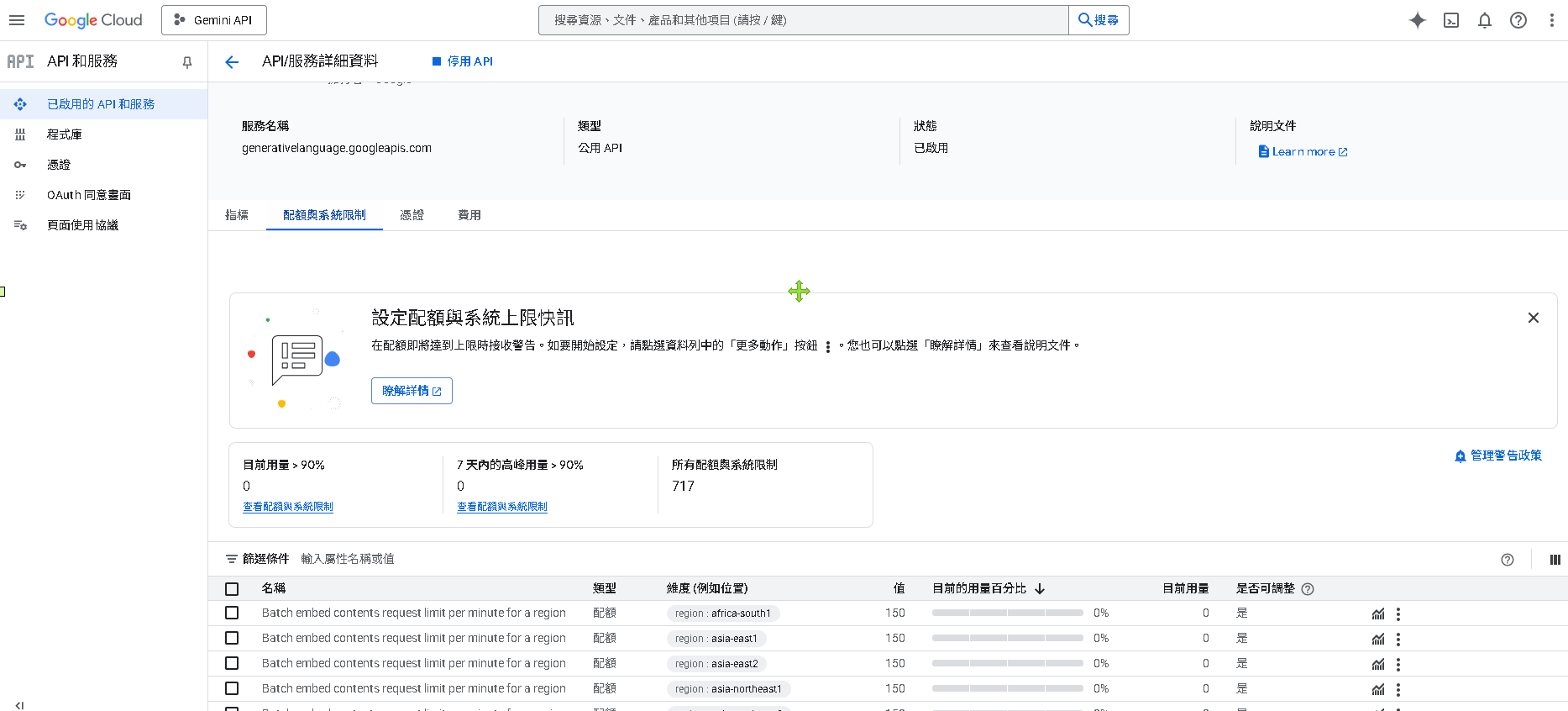Viewport: 1568px width, 711px height.
Task: Sort by 目前的用量百分比 arrow
Action: click(1040, 589)
